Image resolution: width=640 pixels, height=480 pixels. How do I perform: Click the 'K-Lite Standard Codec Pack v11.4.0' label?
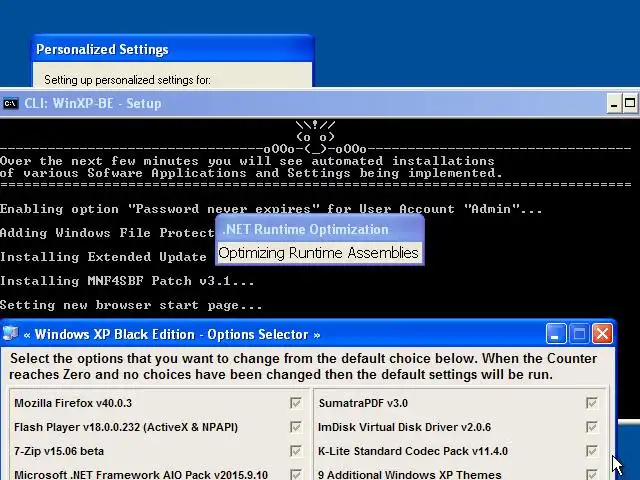[x=413, y=451]
